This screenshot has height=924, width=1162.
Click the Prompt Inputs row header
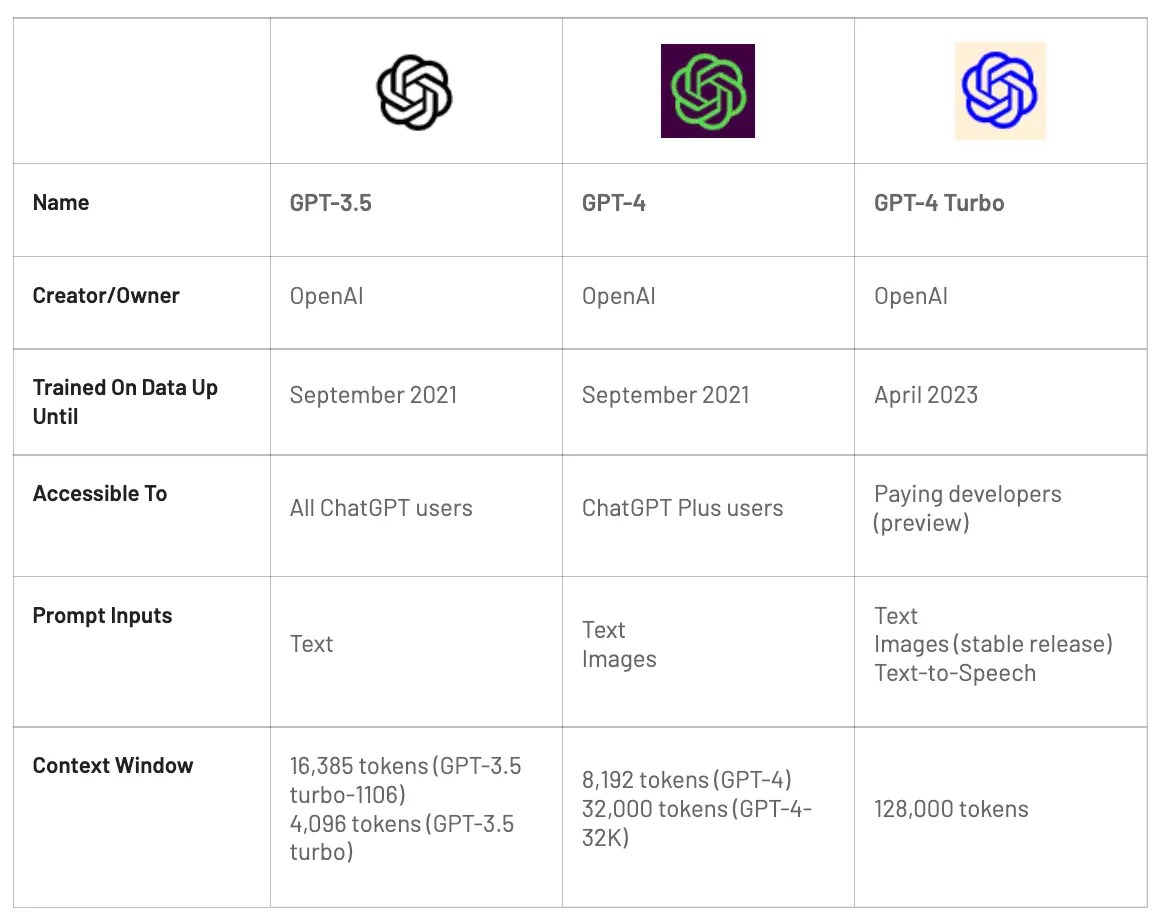click(102, 616)
